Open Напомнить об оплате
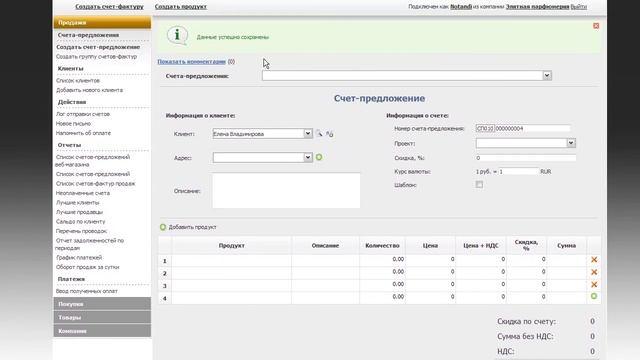 pos(83,133)
